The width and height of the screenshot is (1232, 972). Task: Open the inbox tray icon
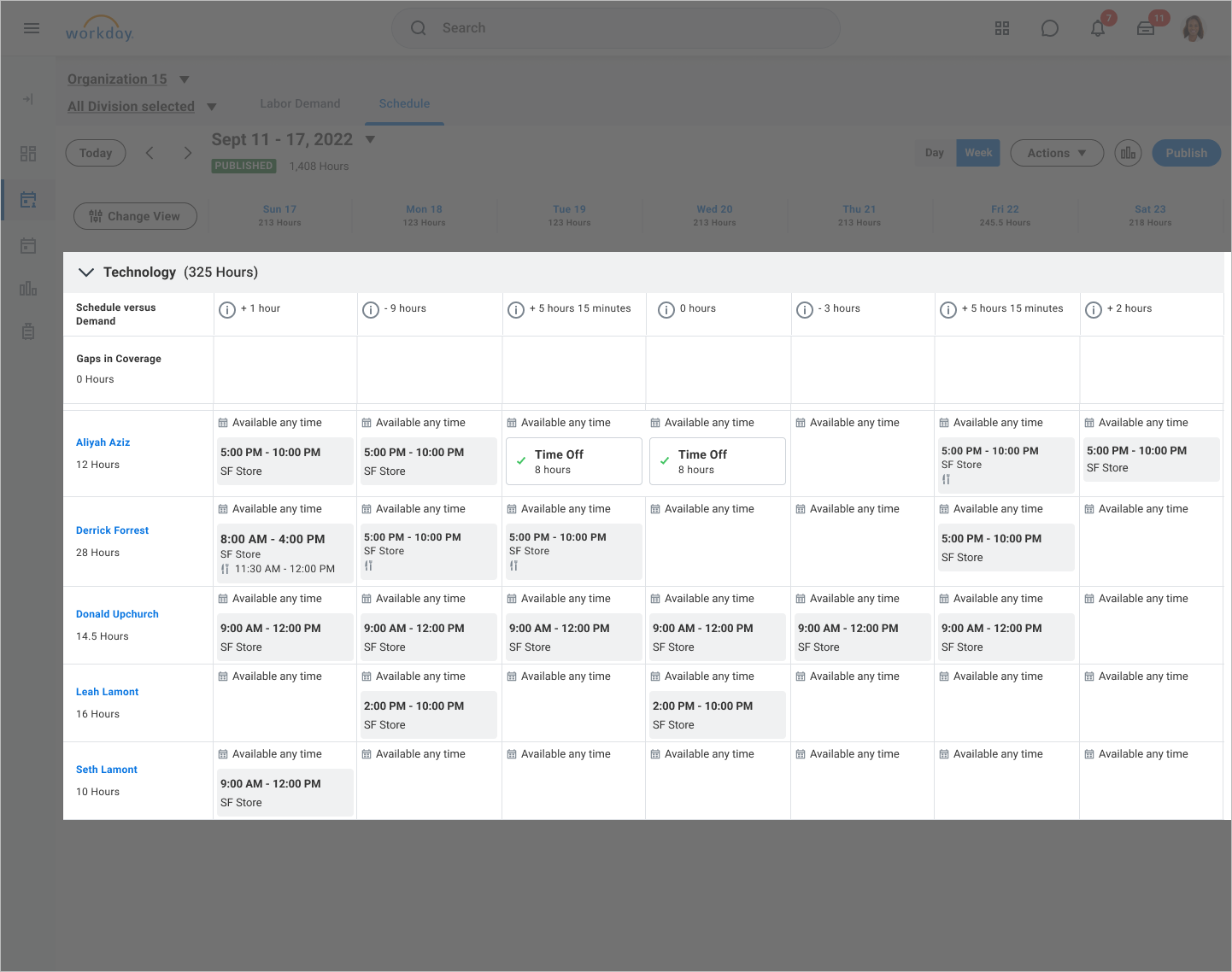[1146, 28]
